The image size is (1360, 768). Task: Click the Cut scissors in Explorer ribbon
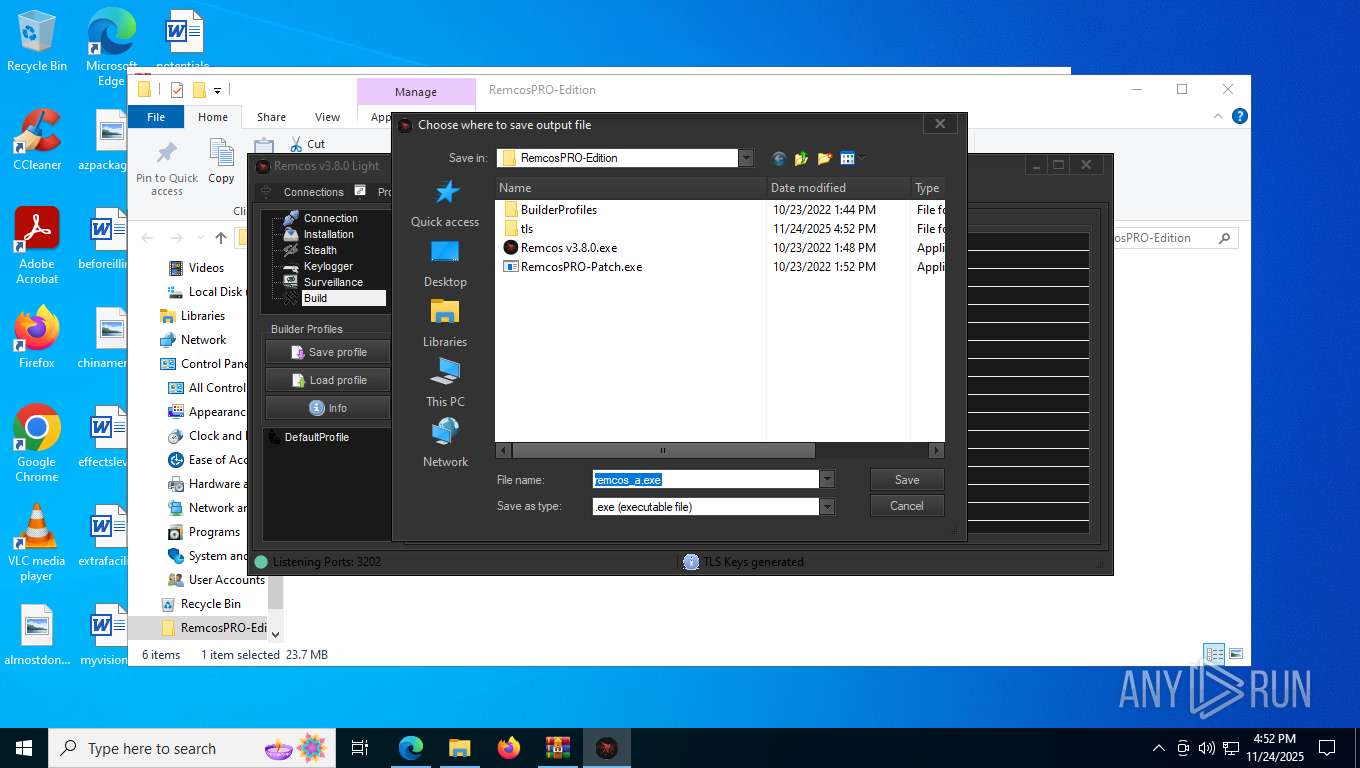(x=308, y=144)
